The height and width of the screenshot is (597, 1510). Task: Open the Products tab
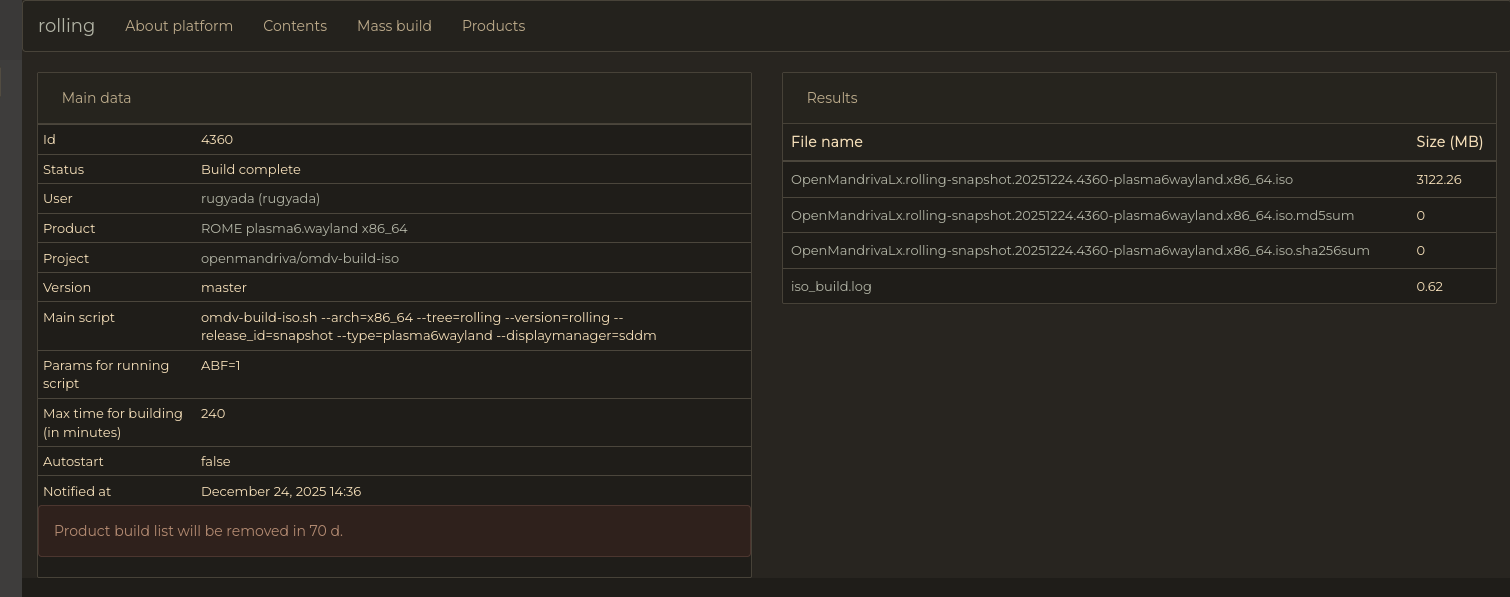click(493, 26)
